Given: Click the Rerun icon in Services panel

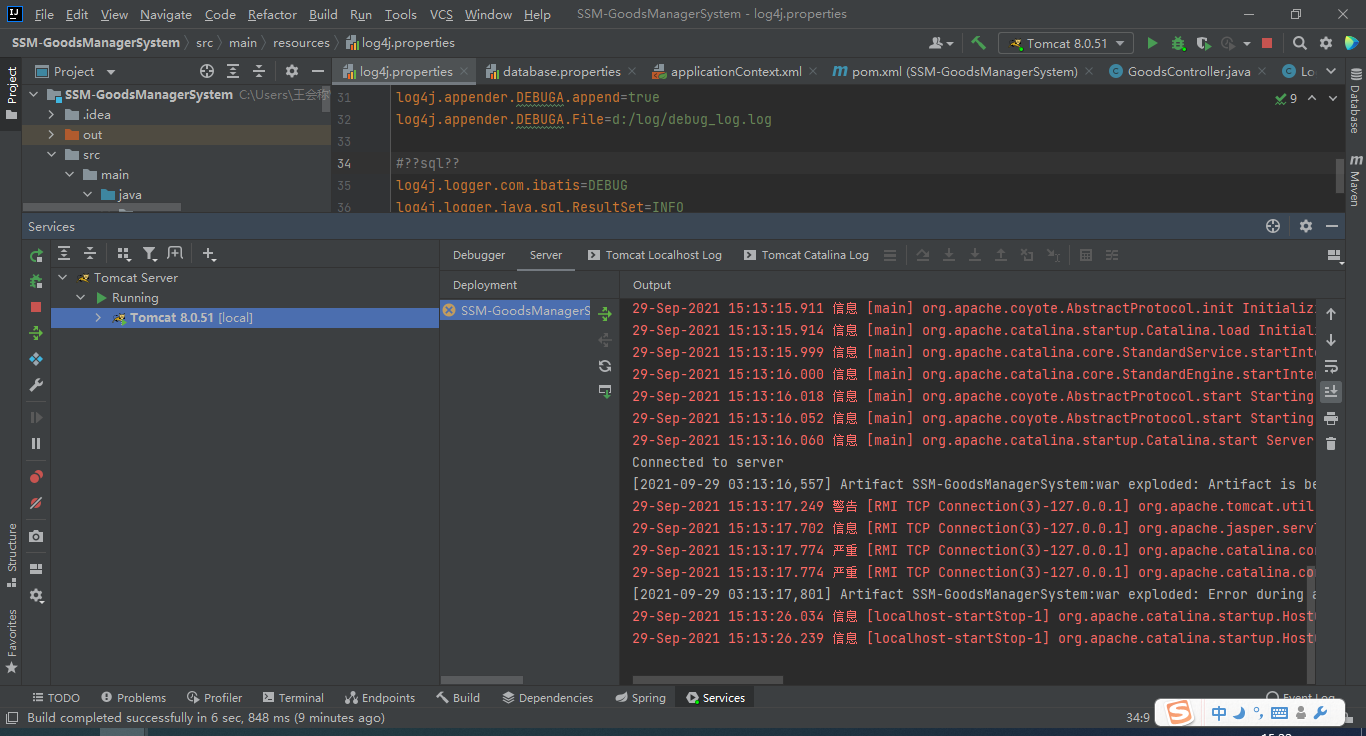Looking at the screenshot, I should pyautogui.click(x=36, y=255).
